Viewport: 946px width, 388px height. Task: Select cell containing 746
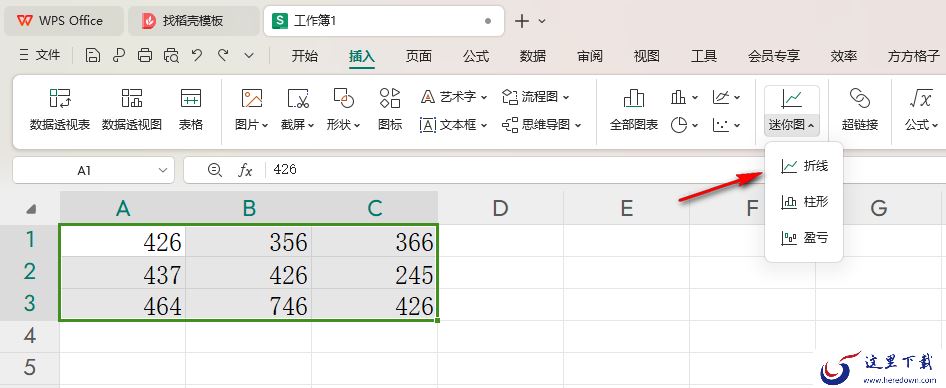249,305
